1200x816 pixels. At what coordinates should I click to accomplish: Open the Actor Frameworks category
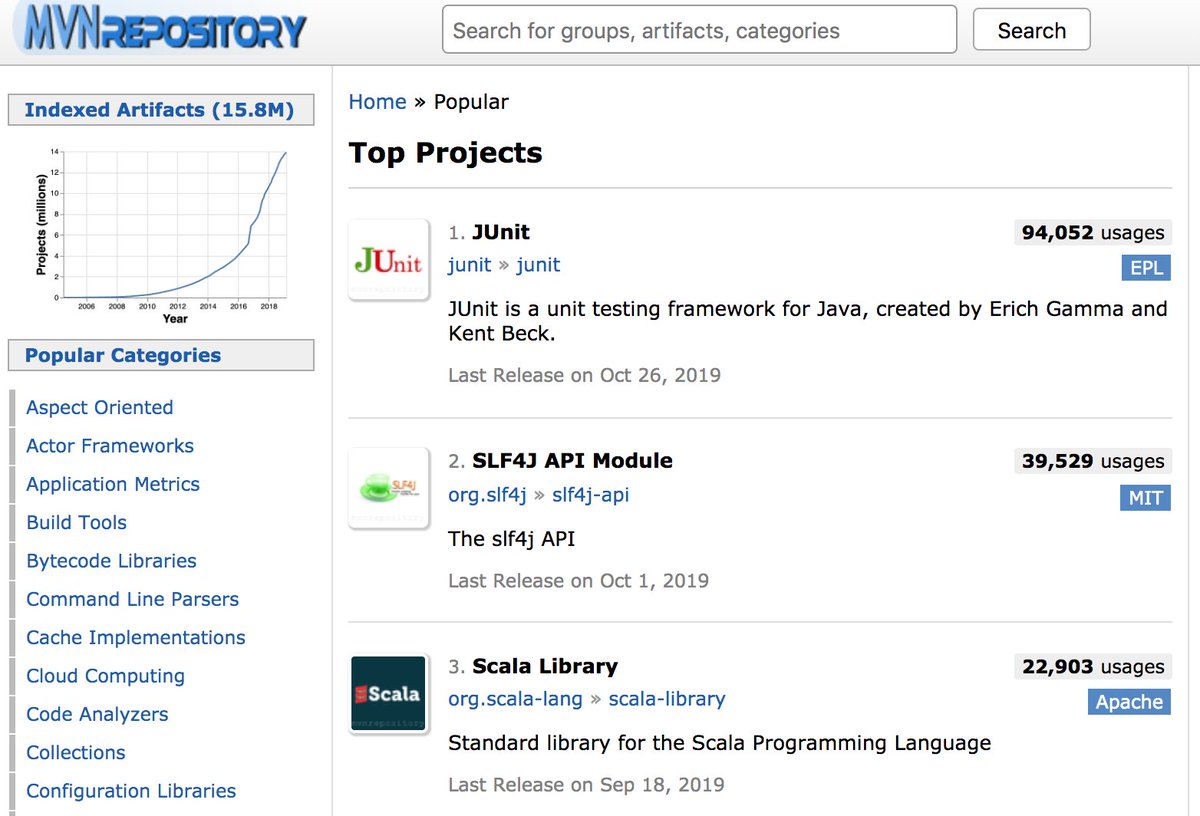(110, 446)
